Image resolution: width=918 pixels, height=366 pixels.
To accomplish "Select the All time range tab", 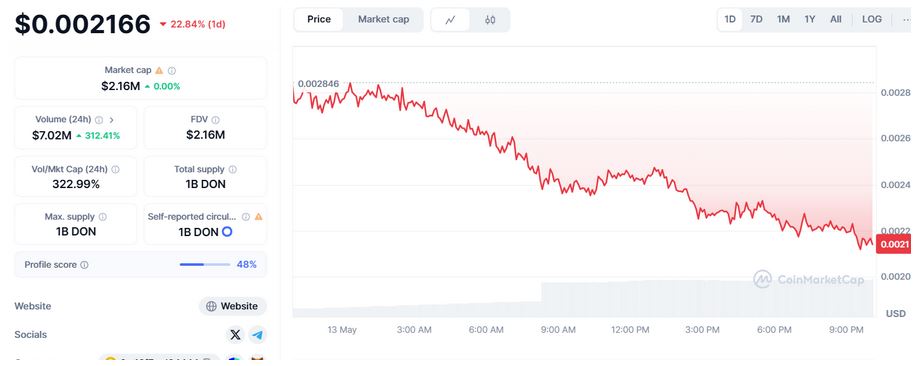I will (836, 19).
